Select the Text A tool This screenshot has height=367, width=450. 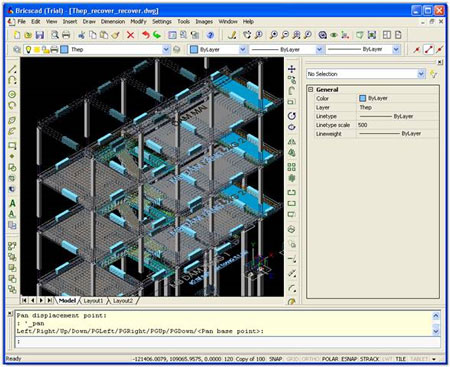[12, 203]
